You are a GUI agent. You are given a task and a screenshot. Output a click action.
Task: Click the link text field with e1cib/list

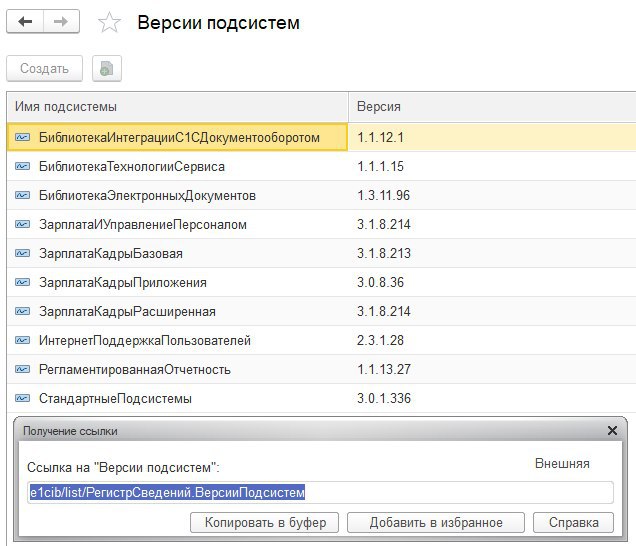tap(320, 492)
